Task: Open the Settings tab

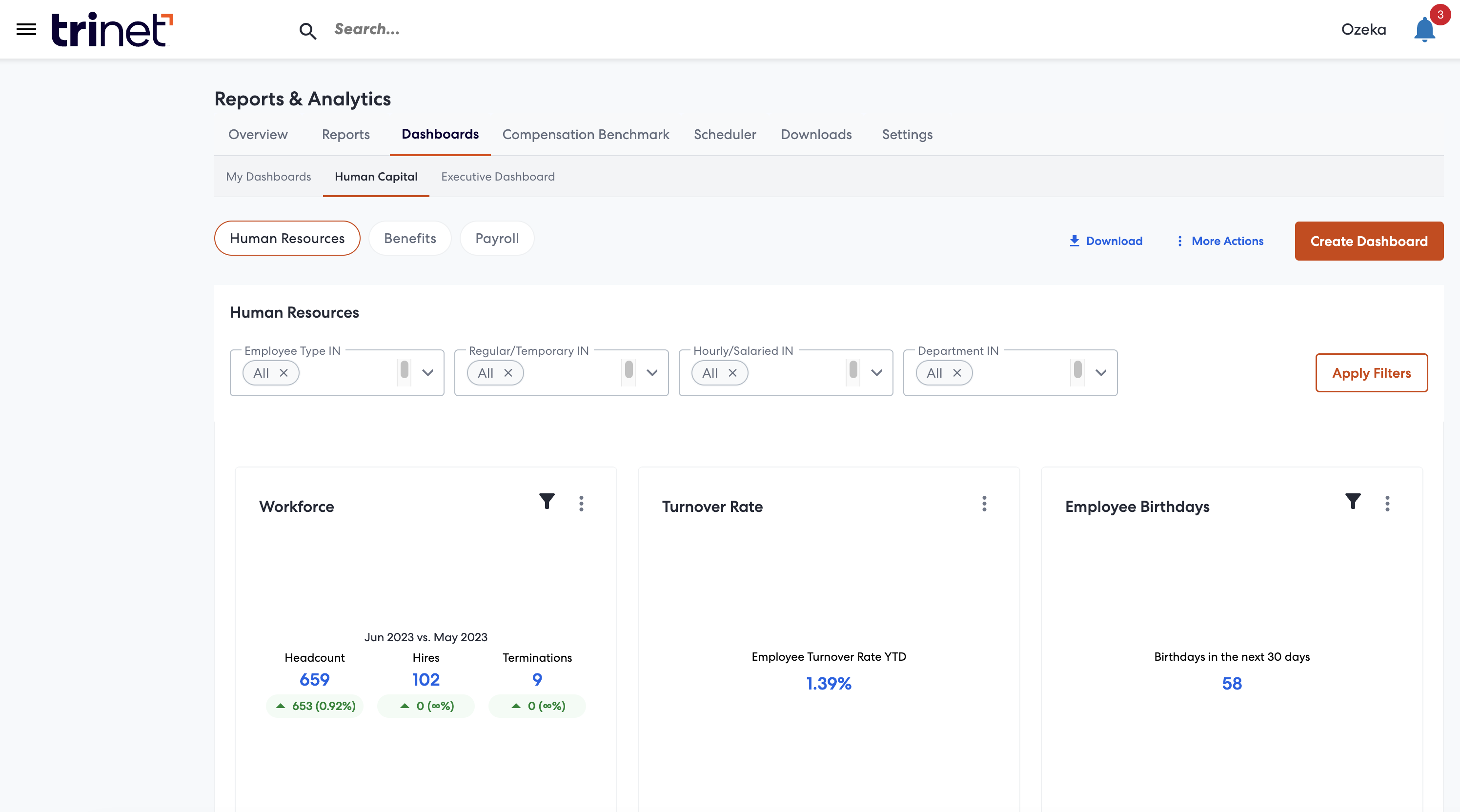Action: pos(907,135)
